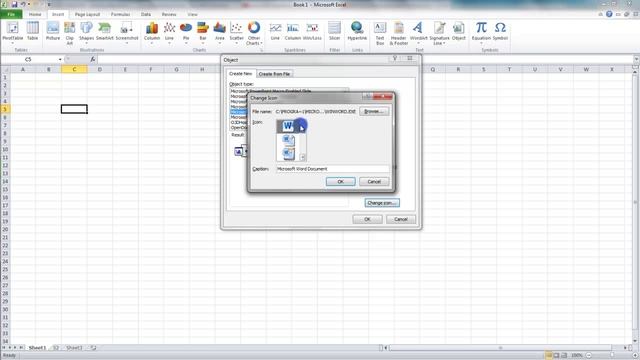This screenshot has height=360, width=640.
Task: Insert a Picture from the ribbon
Action: click(53, 31)
